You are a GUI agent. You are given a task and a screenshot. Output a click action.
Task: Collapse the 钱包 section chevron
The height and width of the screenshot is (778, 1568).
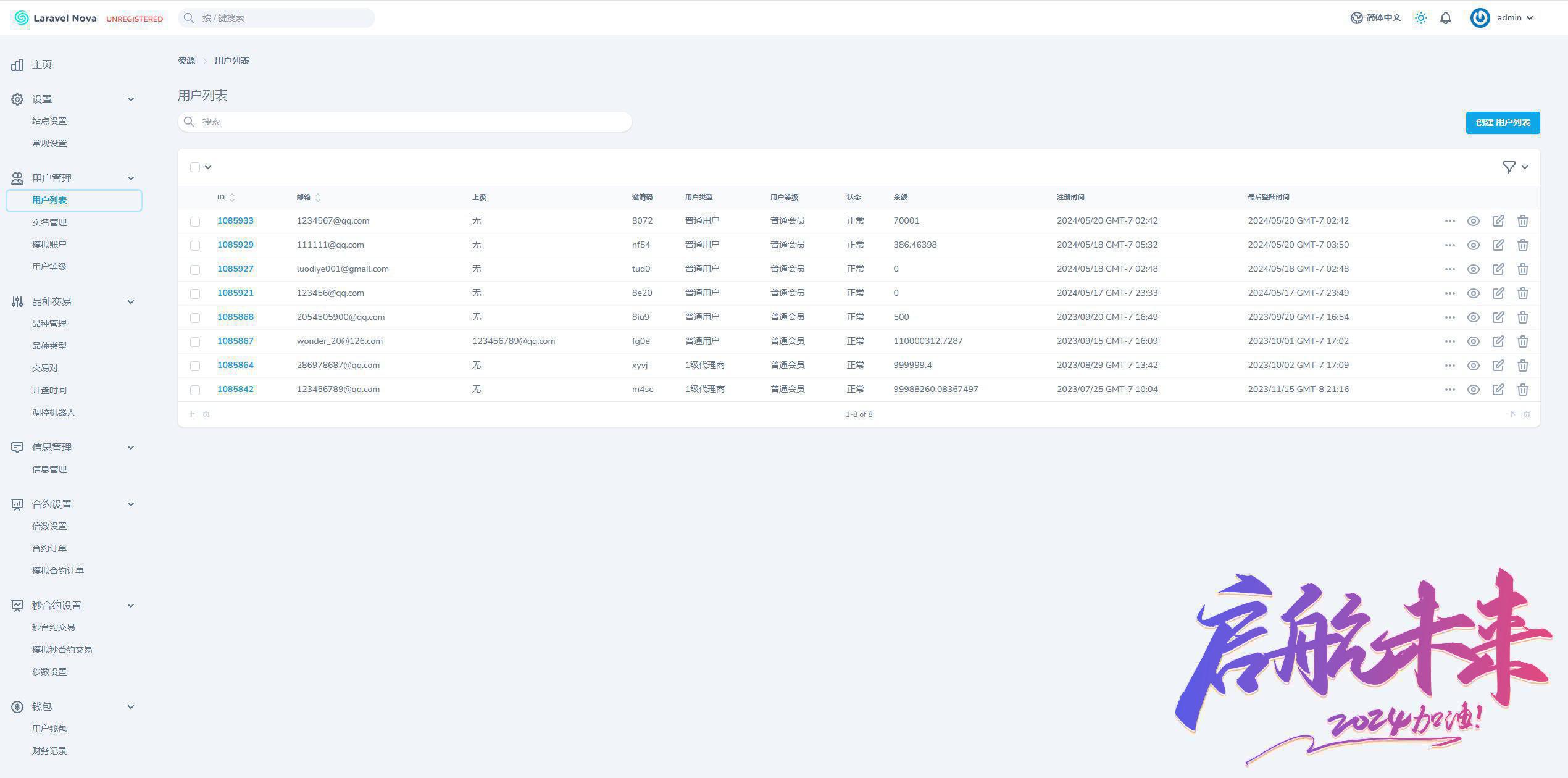point(131,707)
